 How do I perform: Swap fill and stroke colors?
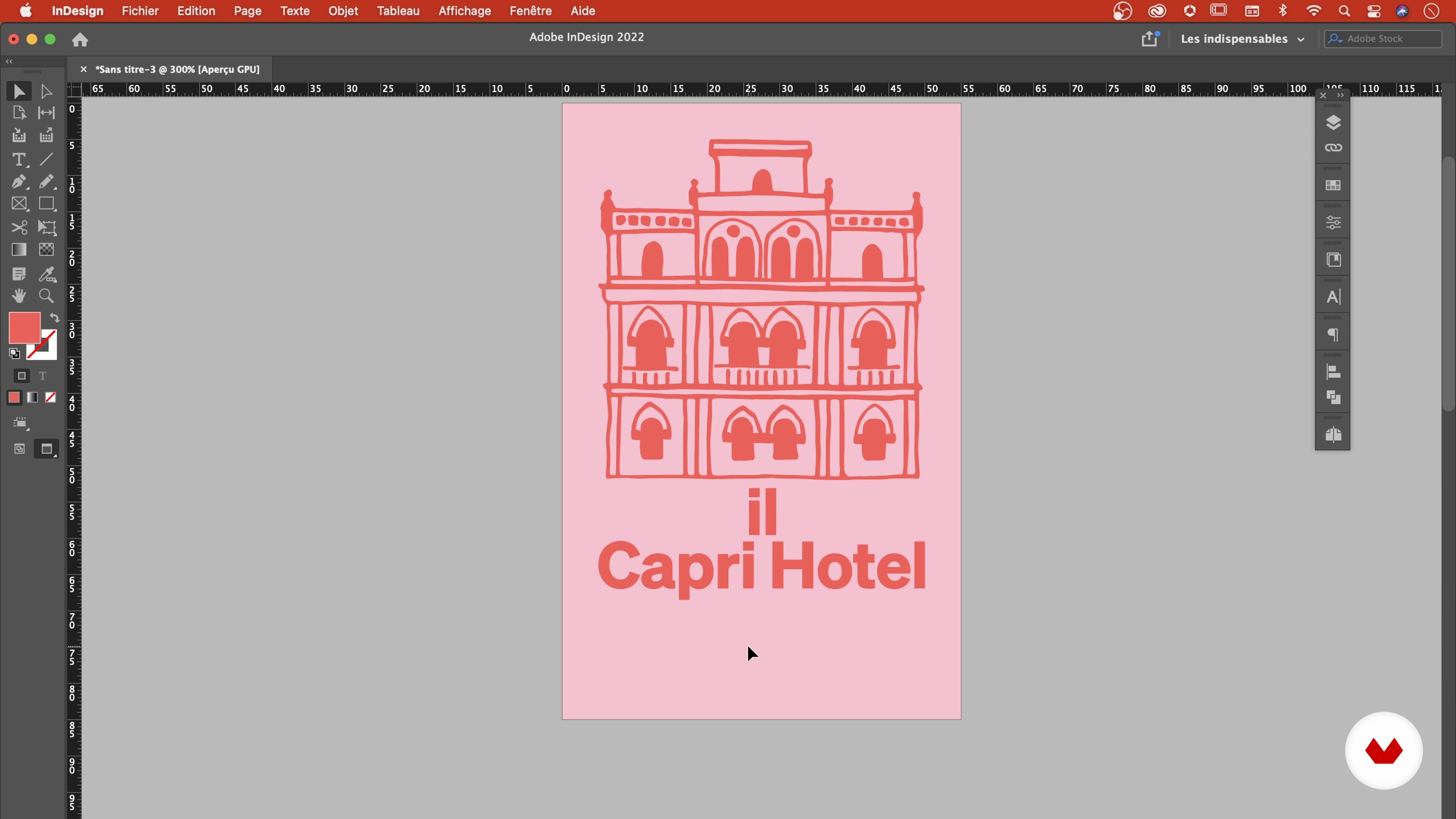(55, 318)
